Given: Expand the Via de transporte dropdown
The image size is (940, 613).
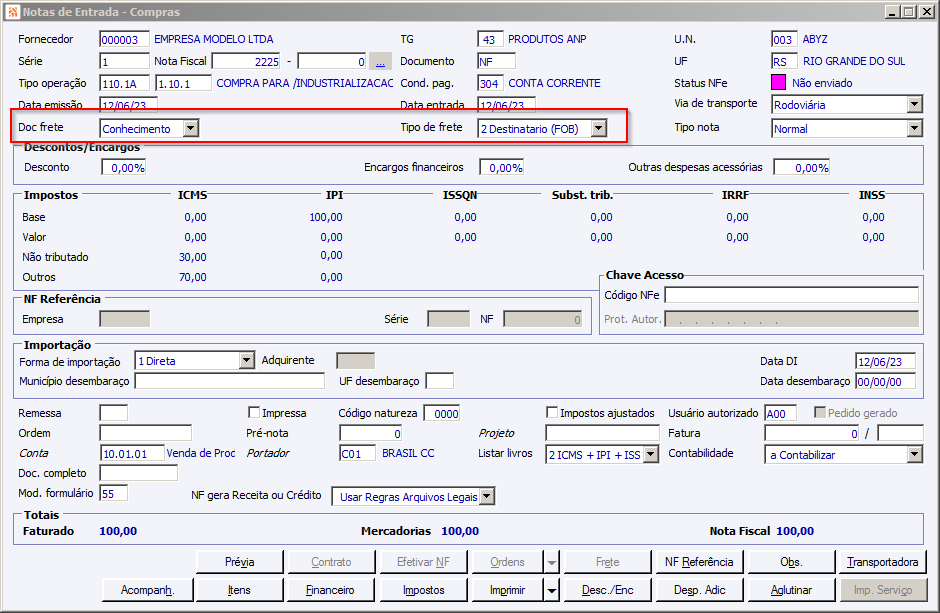Looking at the screenshot, I should tap(914, 104).
